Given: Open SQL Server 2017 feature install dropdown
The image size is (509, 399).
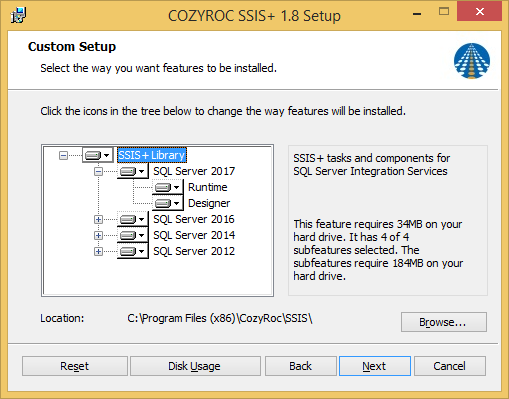Looking at the screenshot, I should coord(133,171).
